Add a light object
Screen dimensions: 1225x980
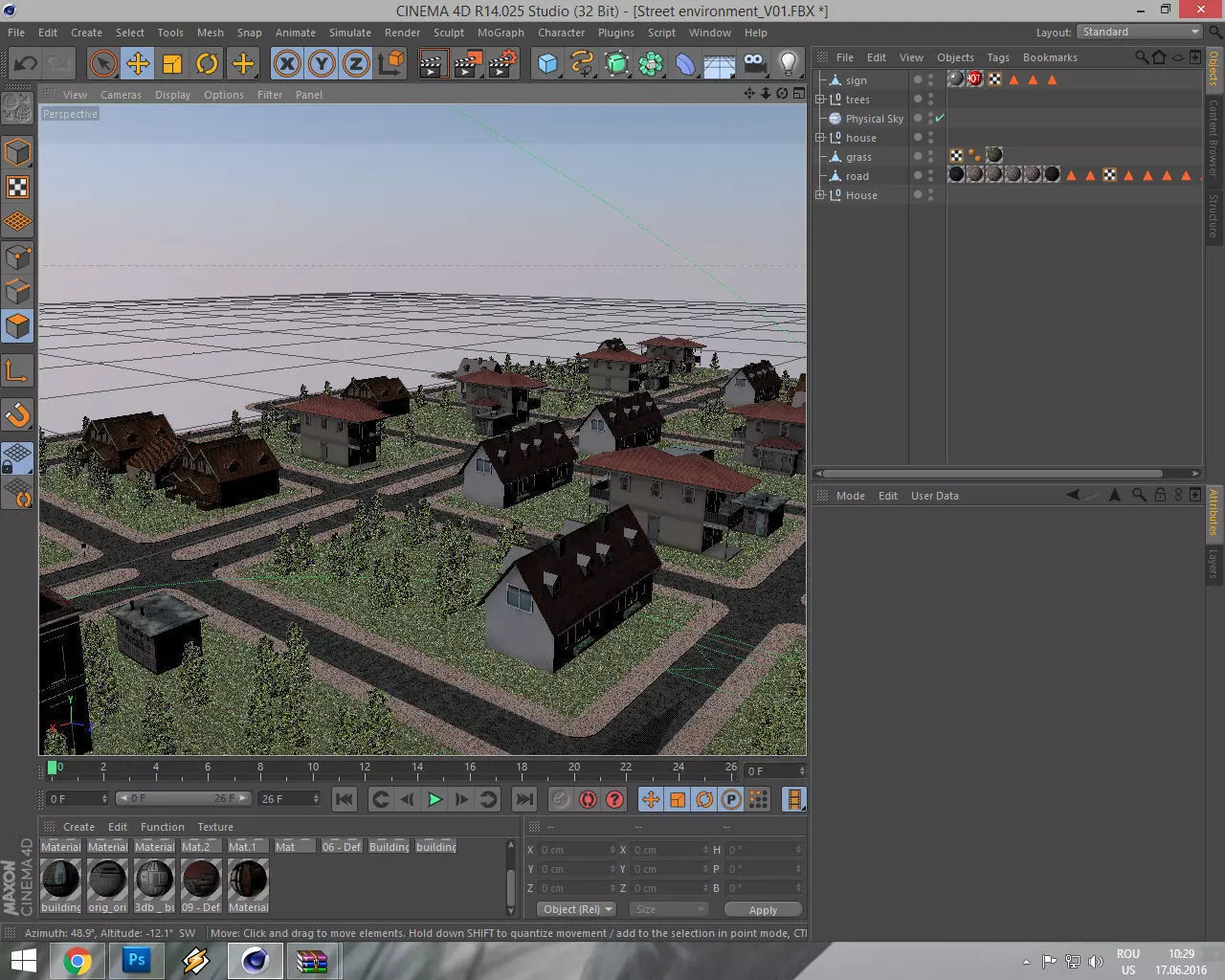(789, 64)
